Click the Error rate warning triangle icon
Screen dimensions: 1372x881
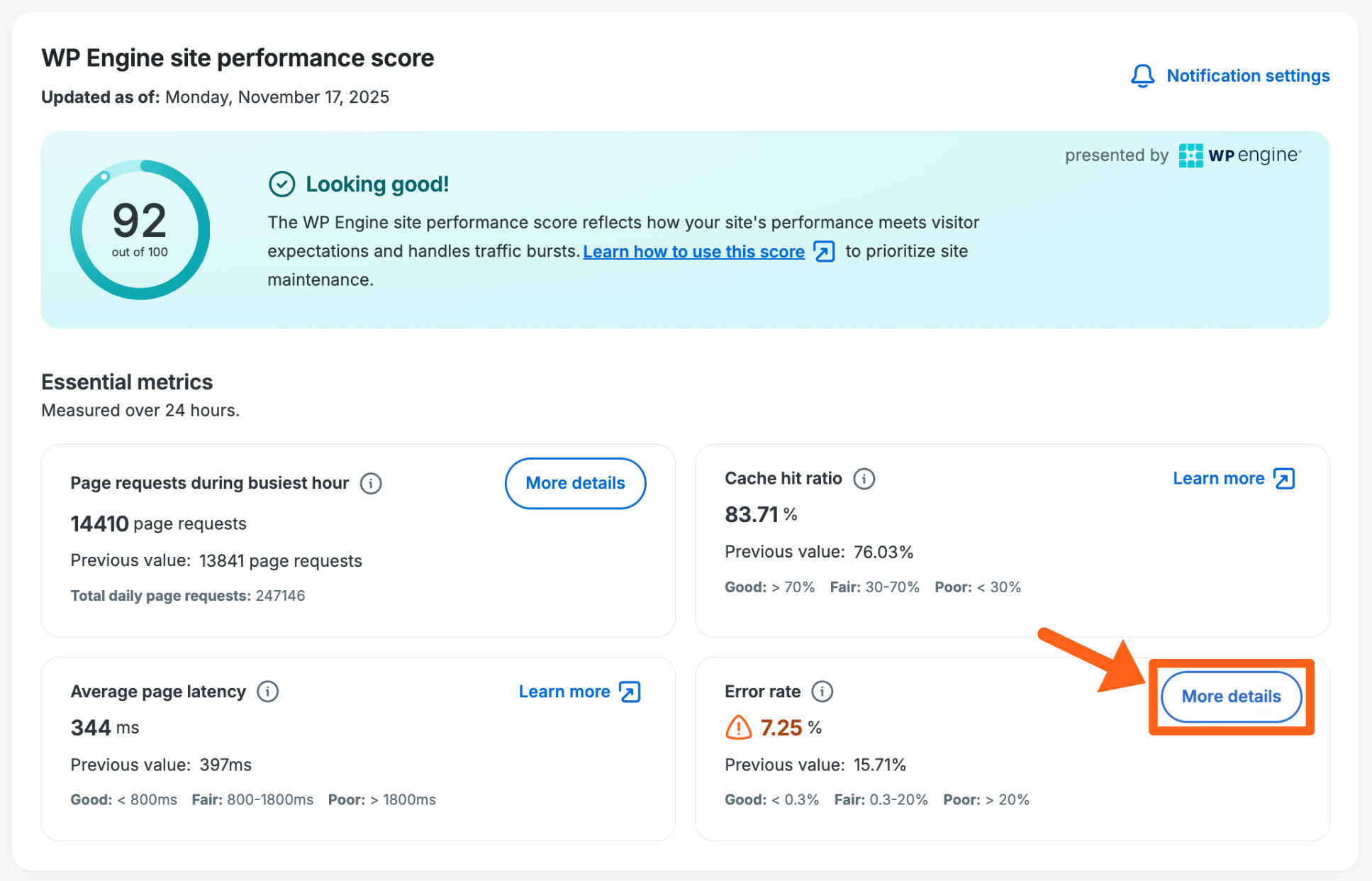click(738, 728)
